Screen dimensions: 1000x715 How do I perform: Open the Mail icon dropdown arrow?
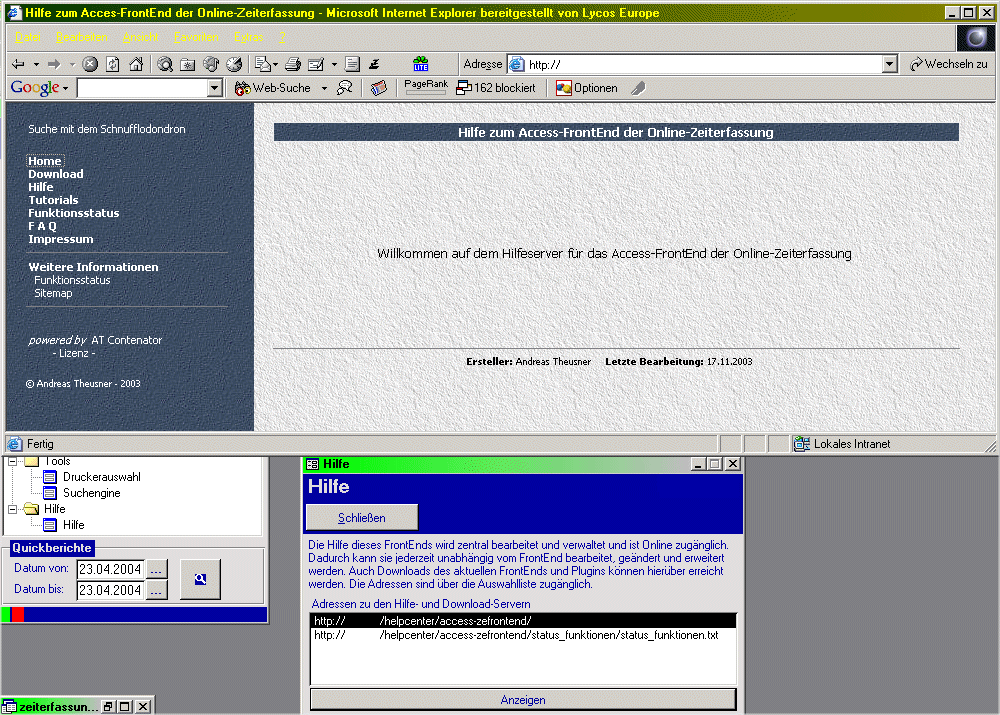(275, 64)
